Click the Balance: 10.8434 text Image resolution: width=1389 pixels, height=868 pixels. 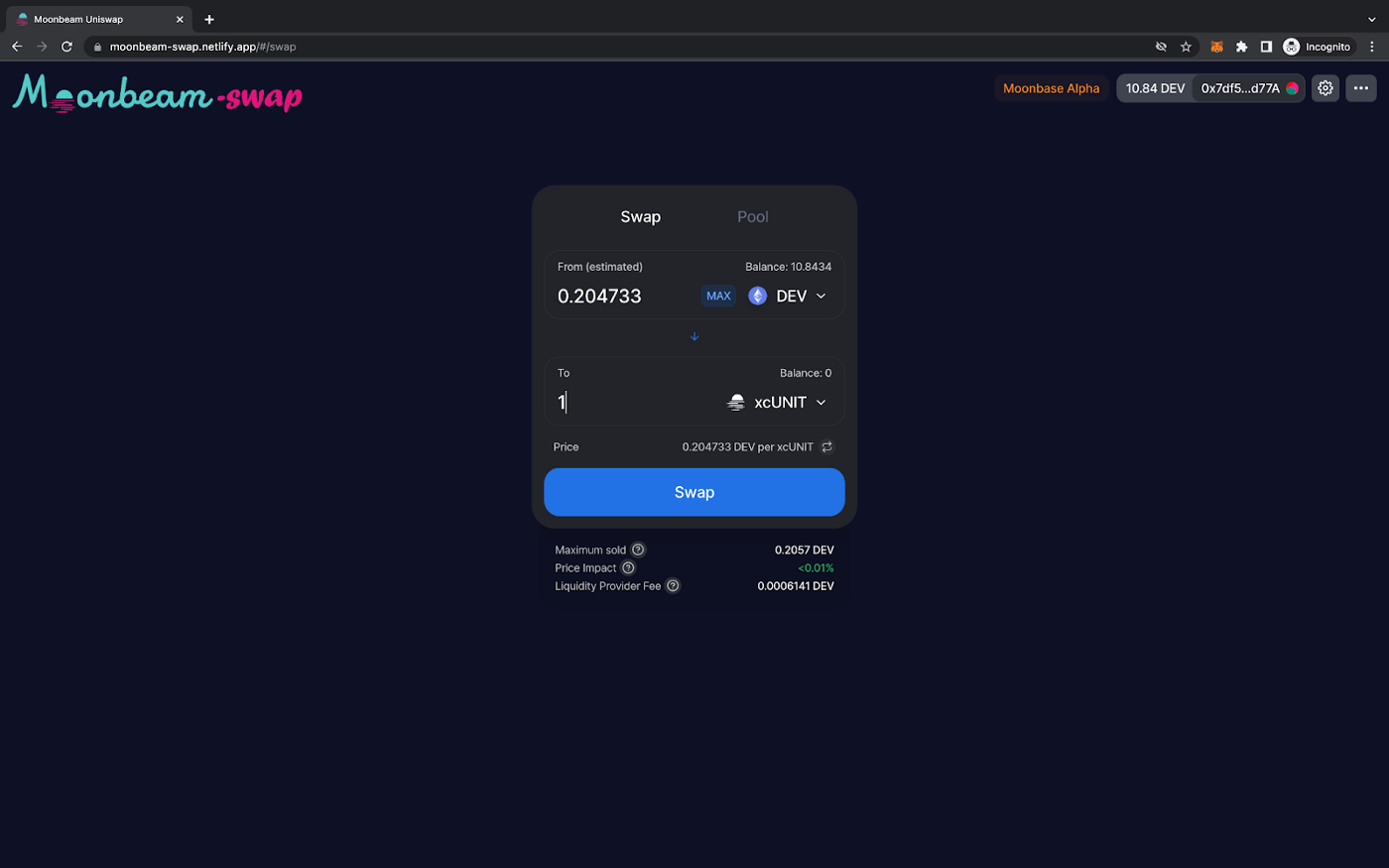789,267
